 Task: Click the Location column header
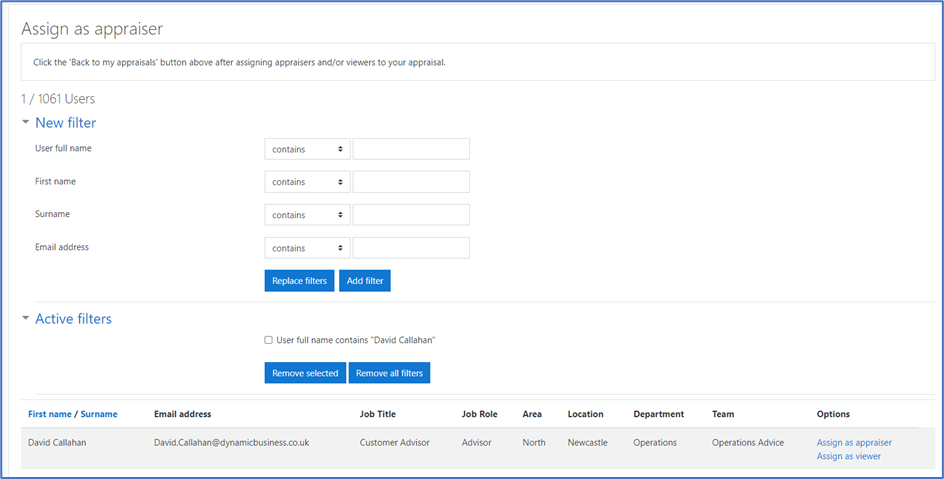tap(585, 414)
